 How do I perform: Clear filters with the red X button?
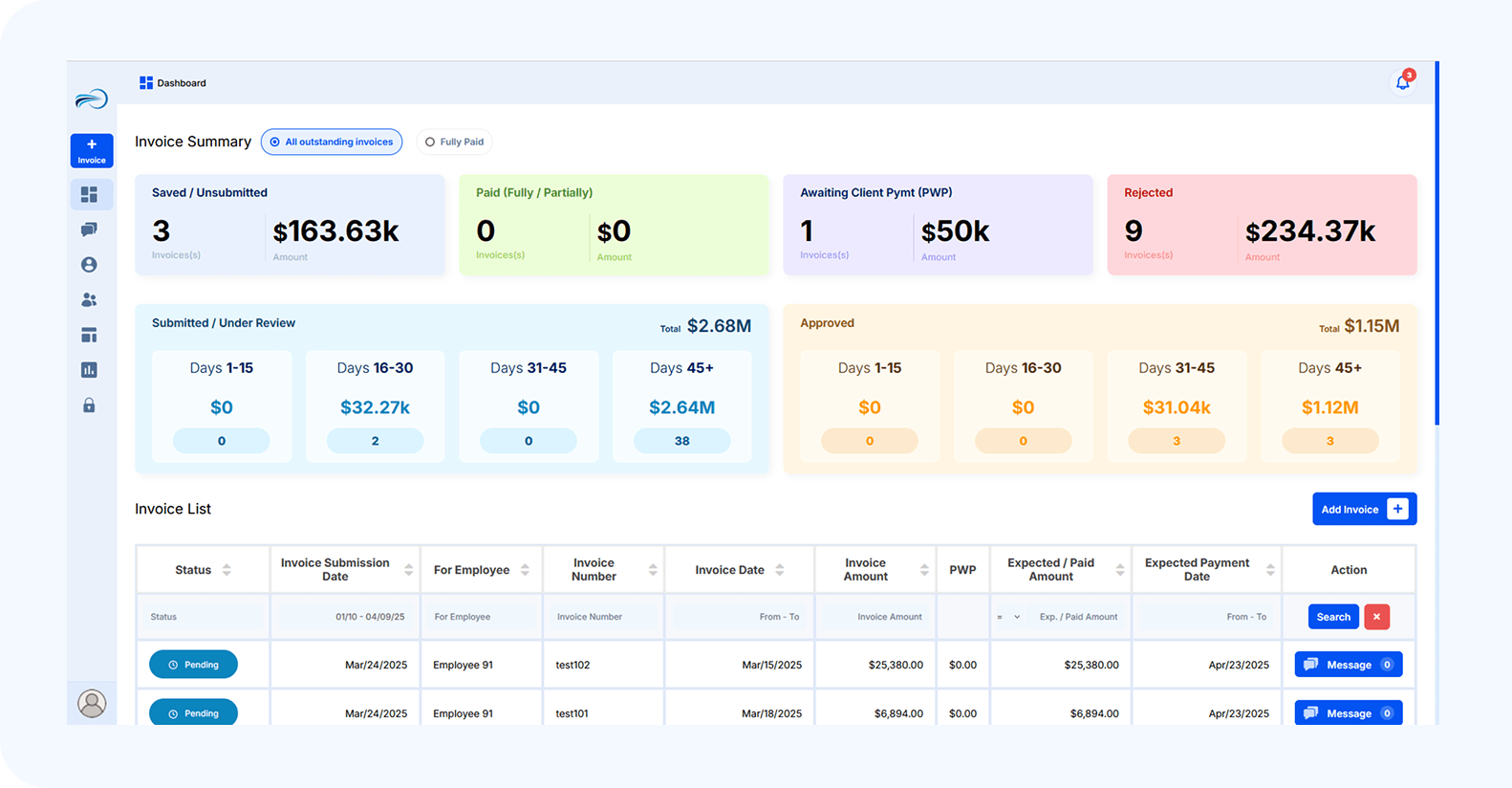(x=1376, y=617)
